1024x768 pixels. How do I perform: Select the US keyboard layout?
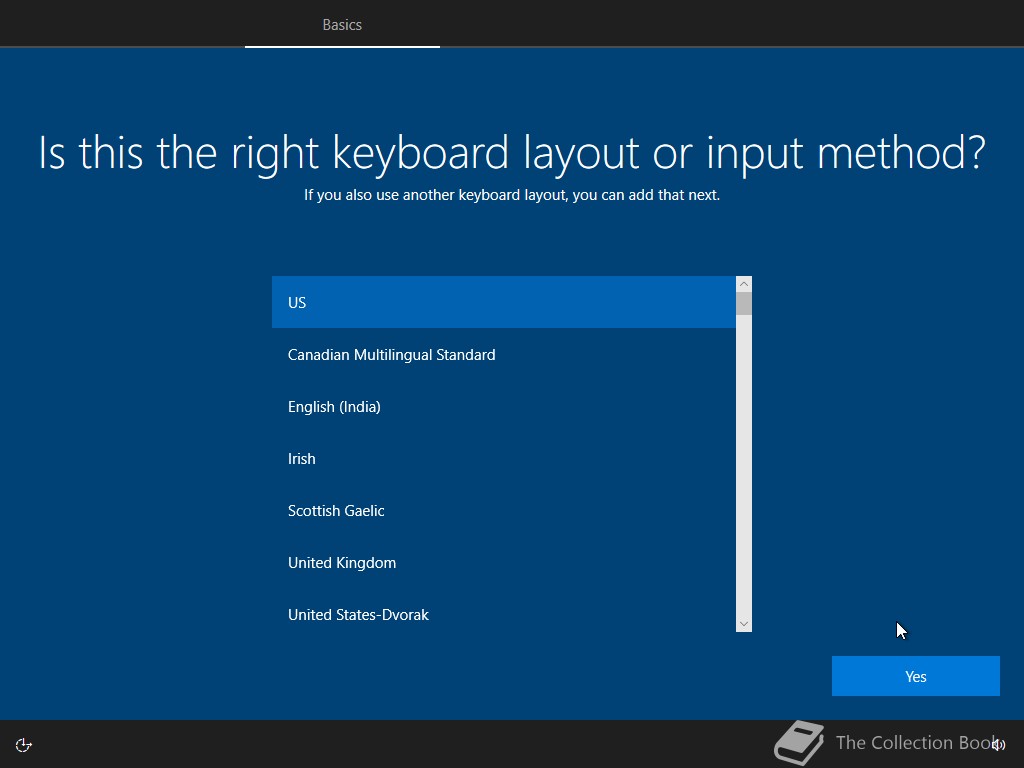[504, 302]
